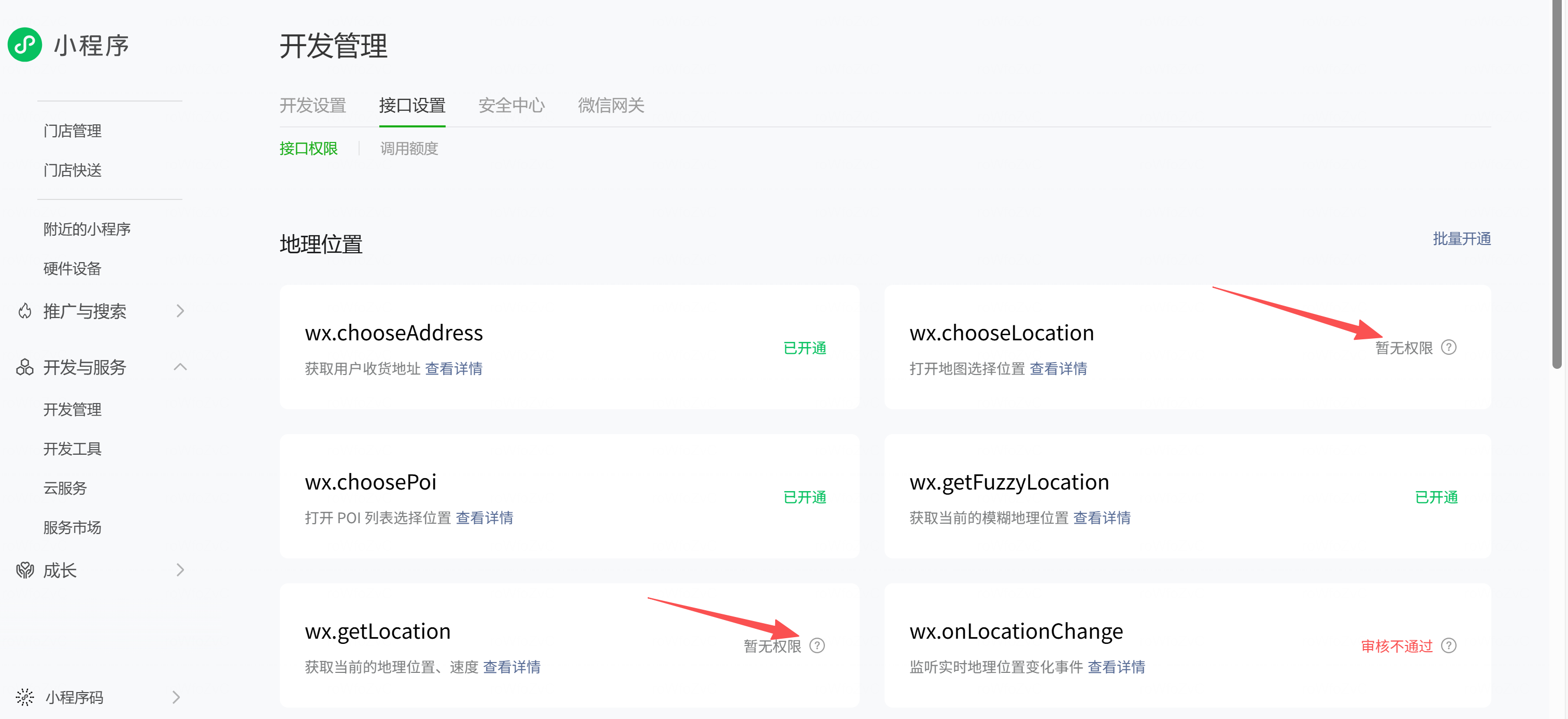Click the 批量开通 link
The height and width of the screenshot is (719, 1568).
point(1461,239)
